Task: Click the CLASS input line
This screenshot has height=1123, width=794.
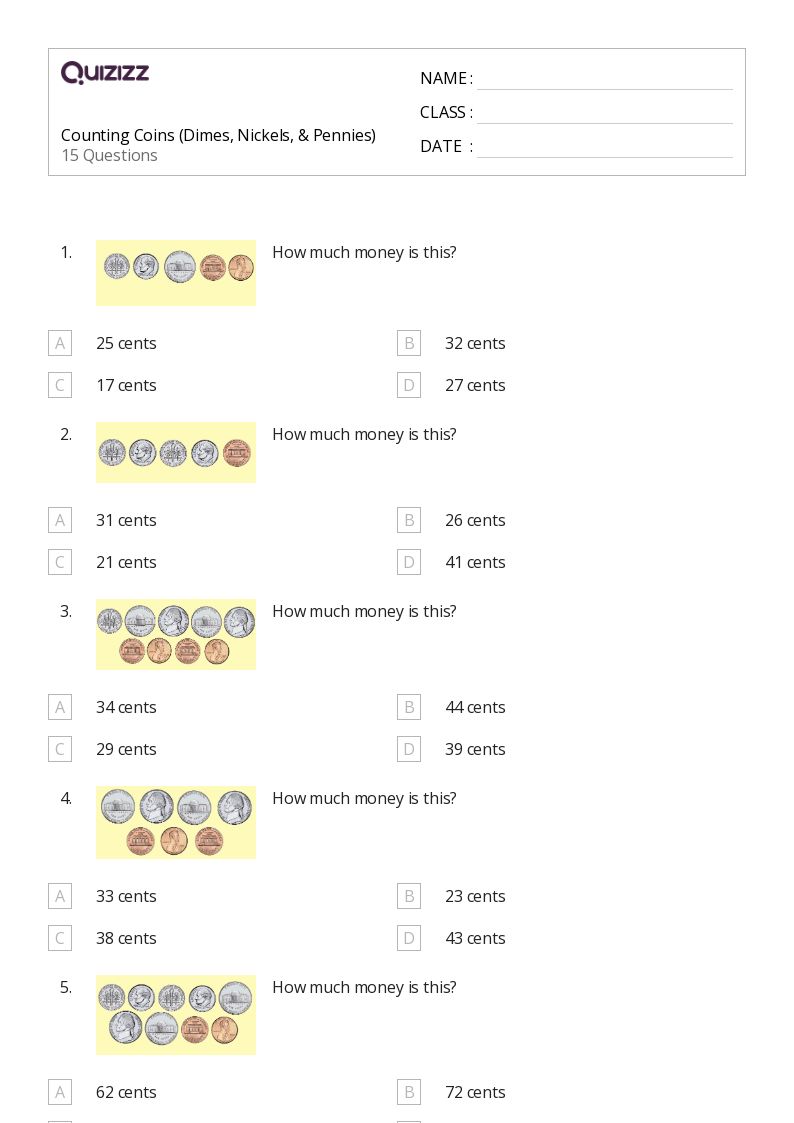Action: point(605,114)
